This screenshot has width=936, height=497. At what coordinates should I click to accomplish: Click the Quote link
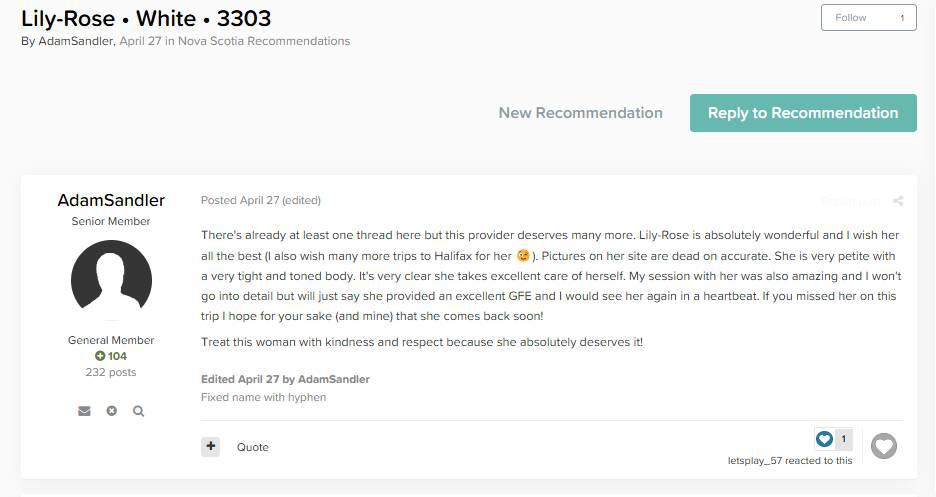(253, 447)
